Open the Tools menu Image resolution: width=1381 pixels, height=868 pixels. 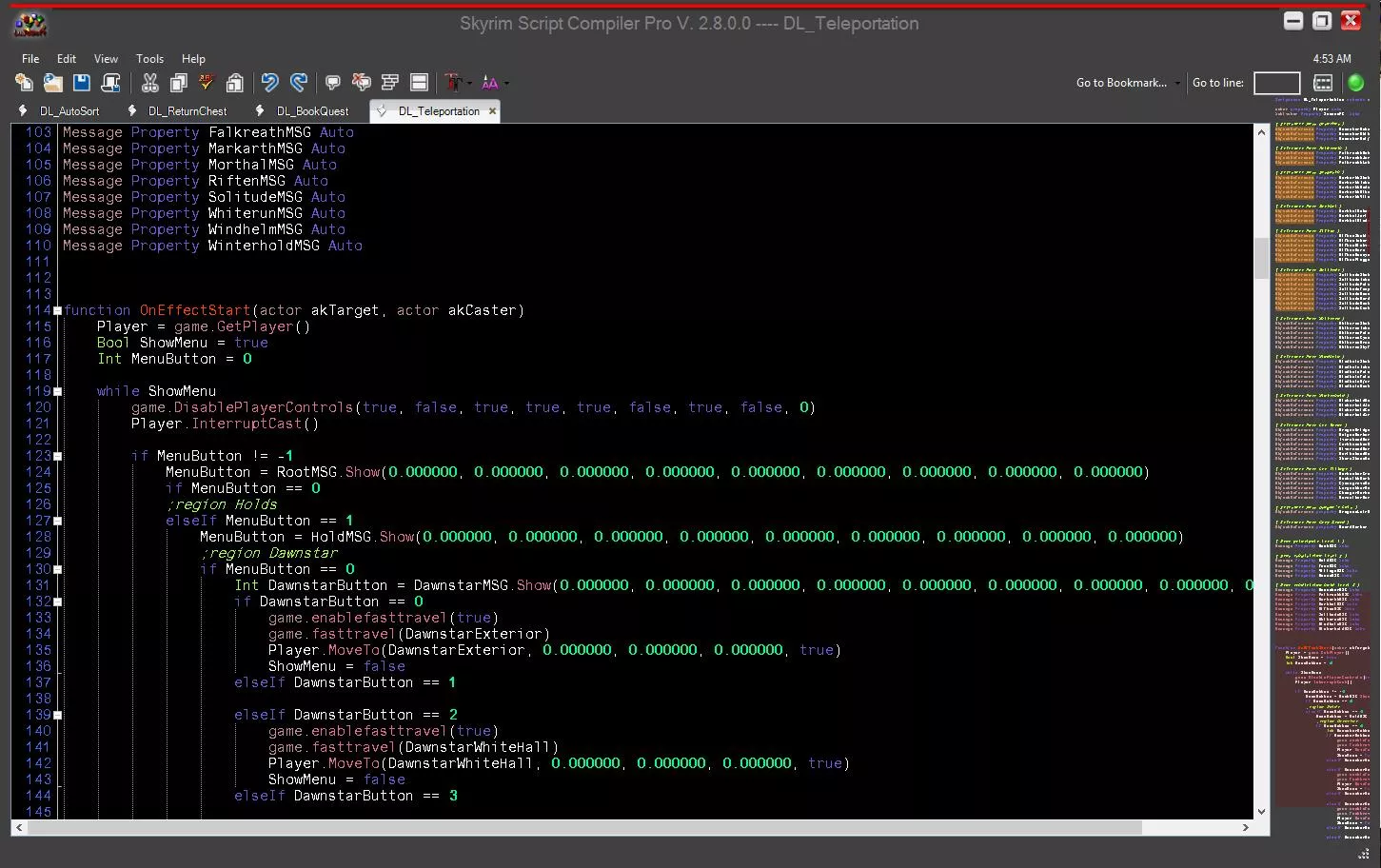tap(149, 59)
